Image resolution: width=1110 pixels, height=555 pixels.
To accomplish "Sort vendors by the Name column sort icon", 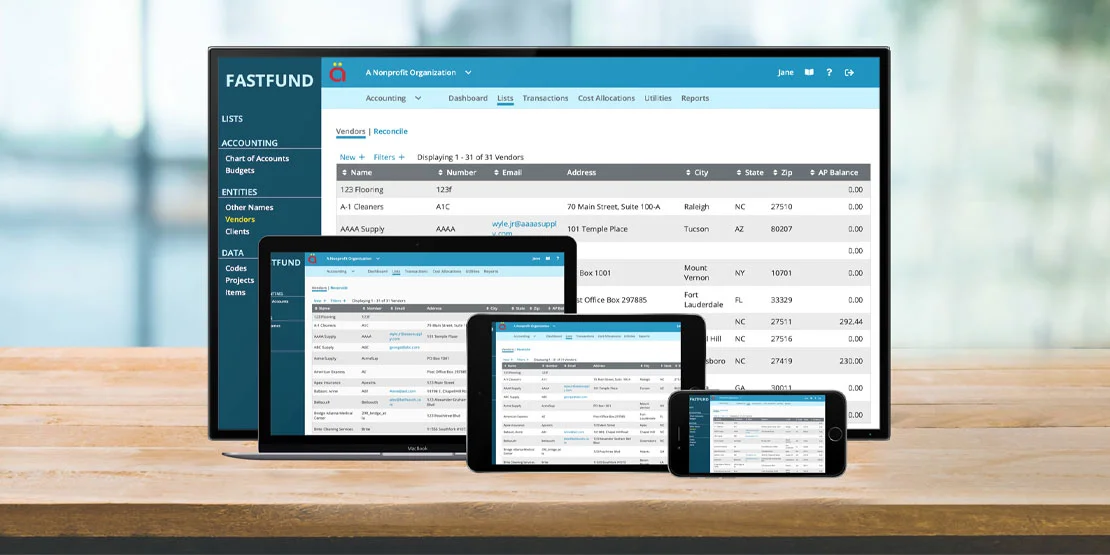I will pos(345,173).
